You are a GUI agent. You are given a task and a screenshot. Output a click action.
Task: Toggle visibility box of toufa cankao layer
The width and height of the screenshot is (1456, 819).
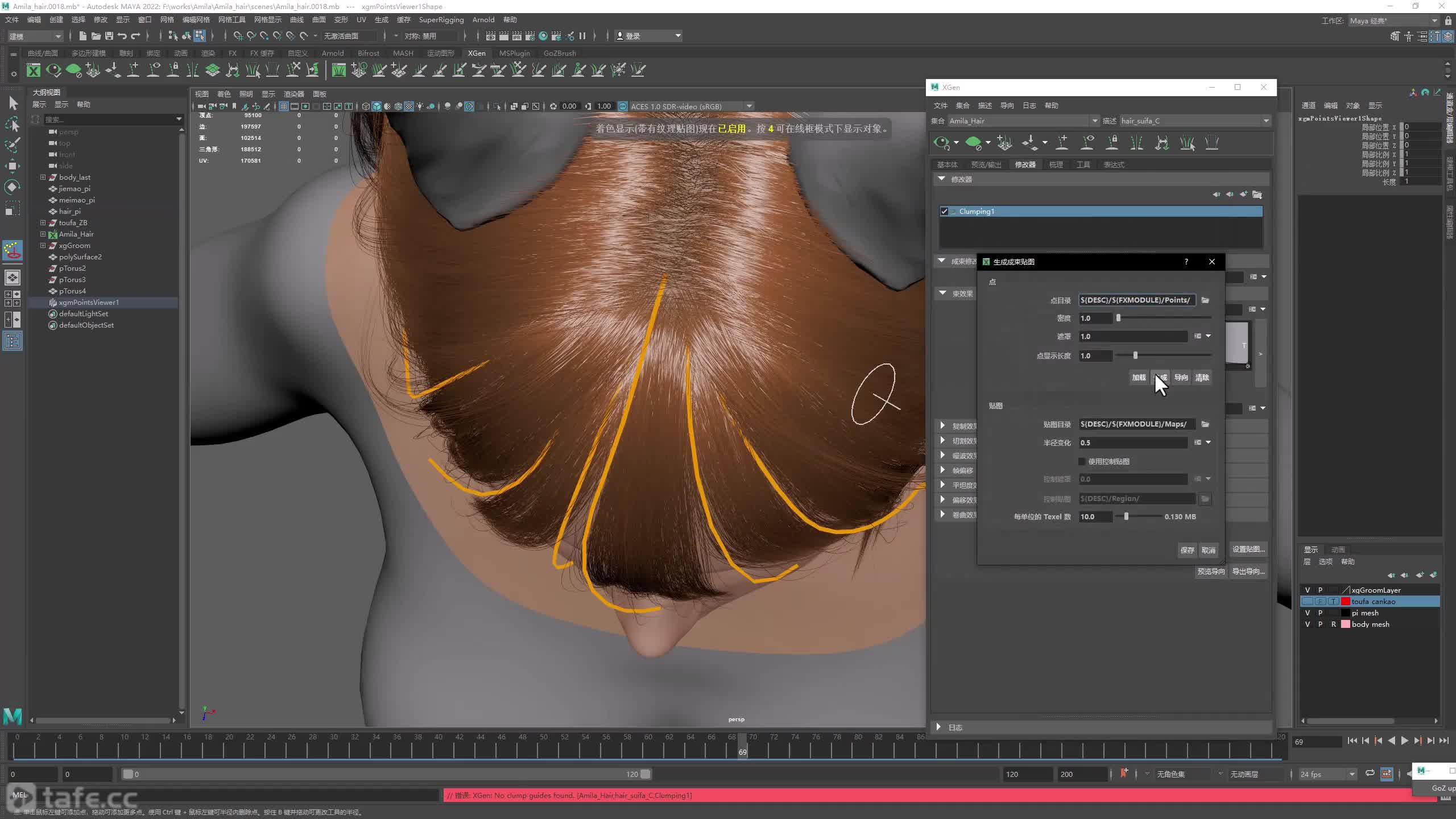(x=1308, y=601)
